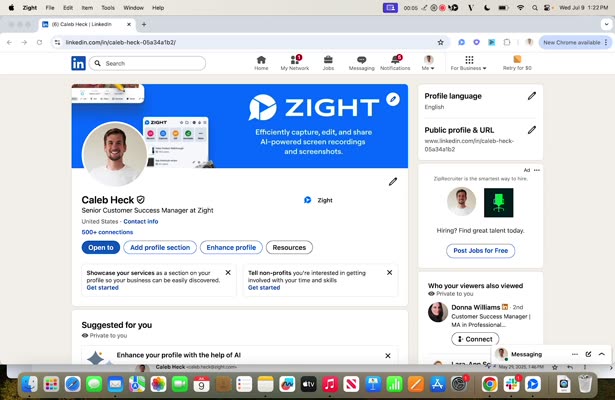Click the Open to button

(101, 247)
